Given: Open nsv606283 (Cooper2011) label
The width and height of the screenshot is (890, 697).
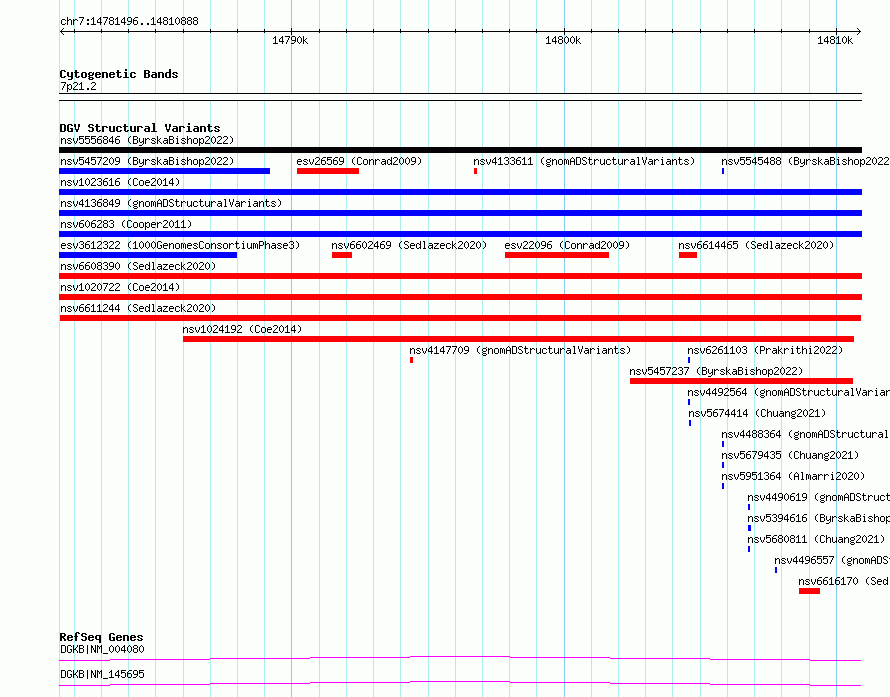Looking at the screenshot, I should click(x=126, y=224).
